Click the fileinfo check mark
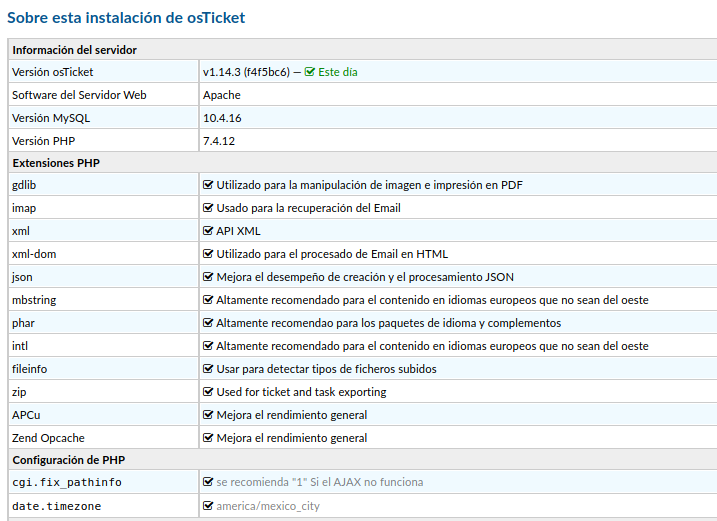The height and width of the screenshot is (521, 717). pyautogui.click(x=208, y=369)
